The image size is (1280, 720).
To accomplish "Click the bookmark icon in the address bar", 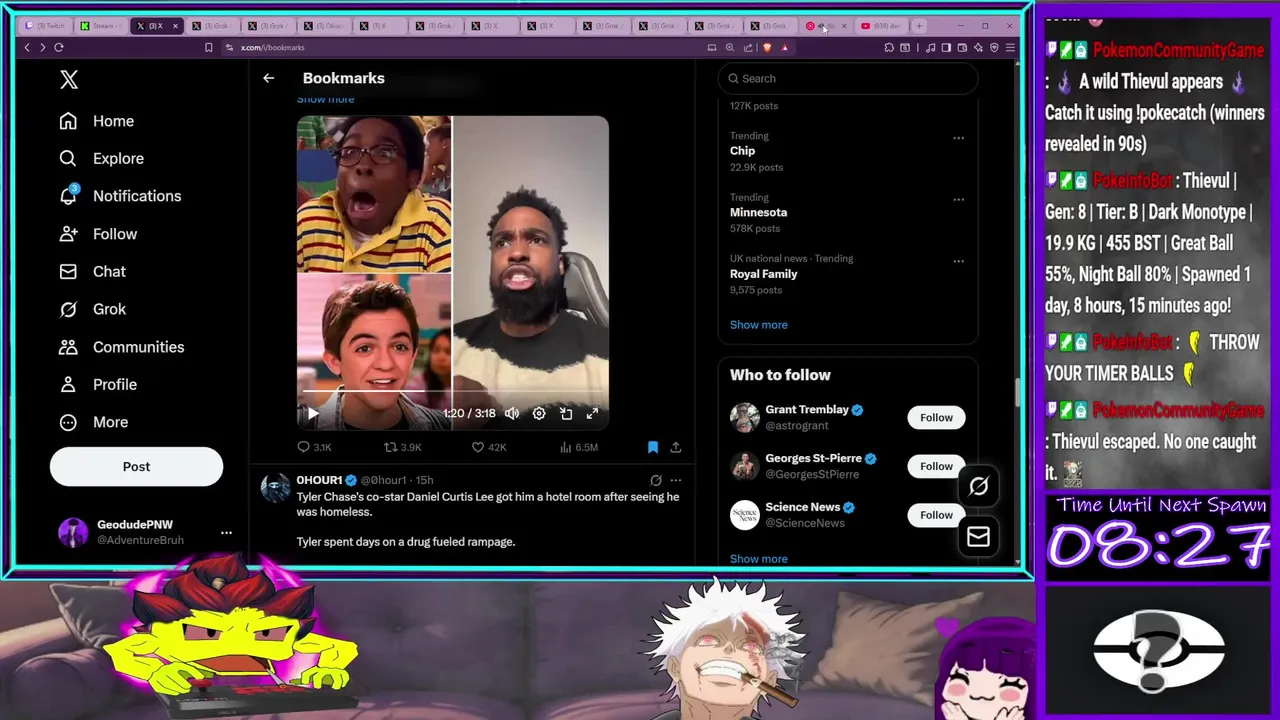I will [x=208, y=47].
